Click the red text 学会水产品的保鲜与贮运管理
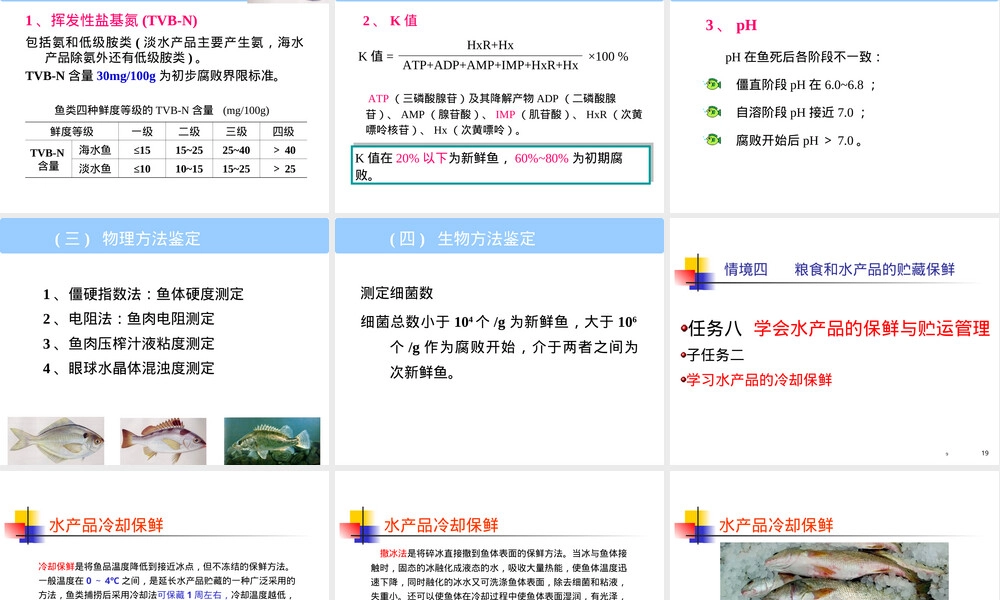This screenshot has width=1000, height=600. (x=872, y=328)
